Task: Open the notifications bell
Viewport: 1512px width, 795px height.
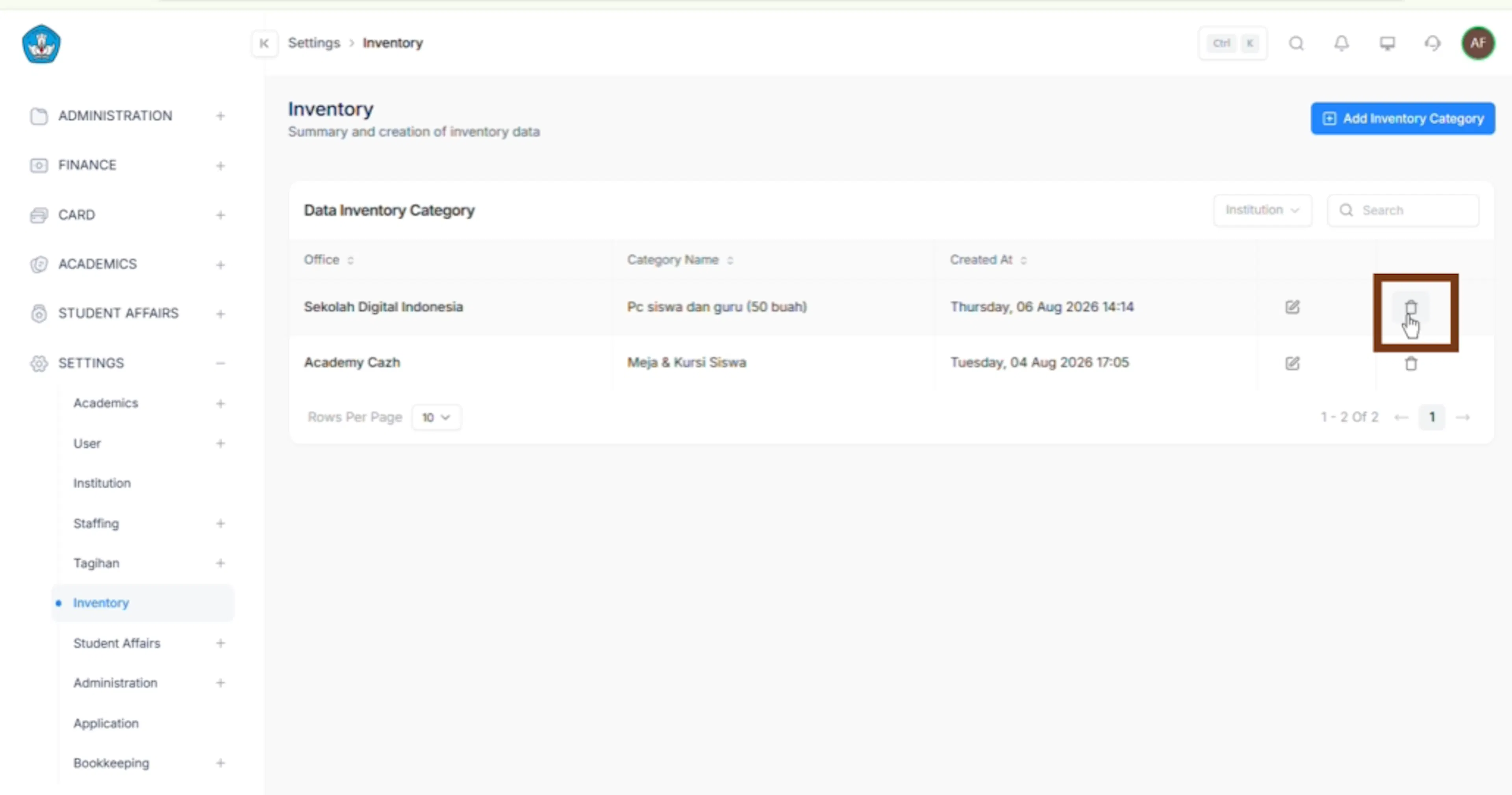Action: click(x=1341, y=43)
